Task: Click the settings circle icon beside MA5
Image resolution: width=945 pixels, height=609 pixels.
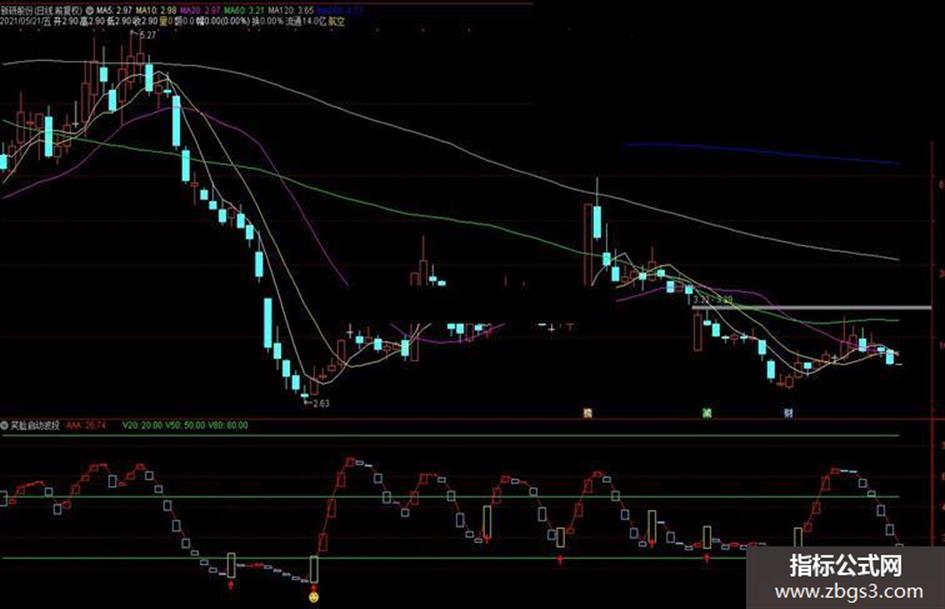Action: (90, 11)
